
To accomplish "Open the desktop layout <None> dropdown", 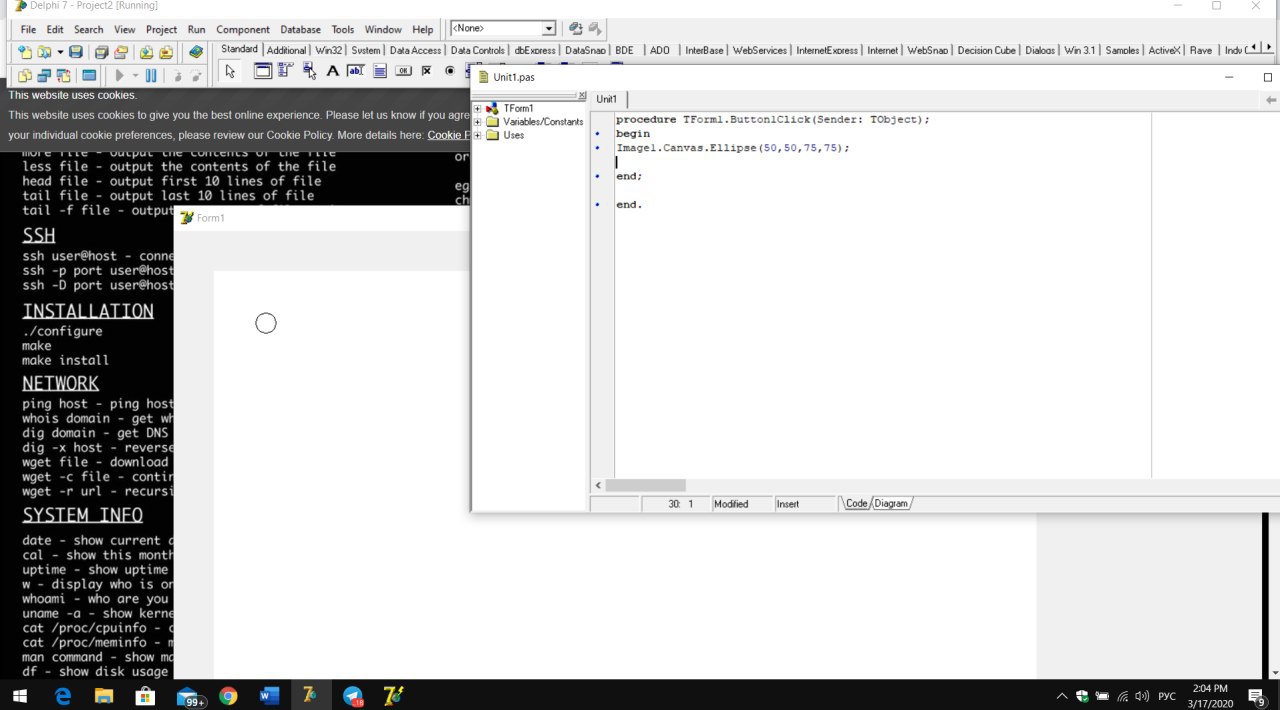I will click(x=549, y=29).
